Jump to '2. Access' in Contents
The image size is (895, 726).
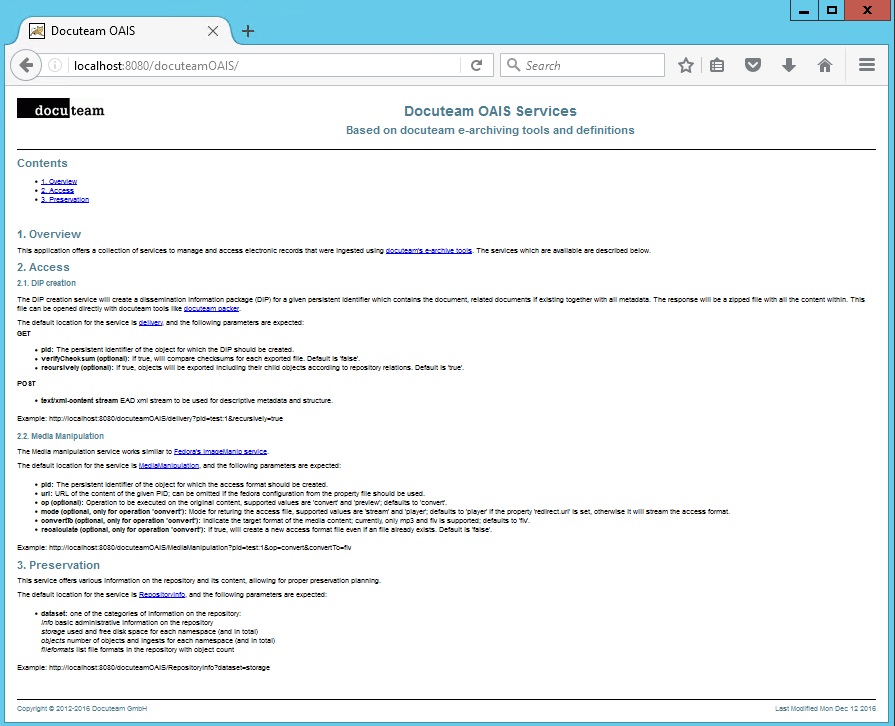[x=57, y=191]
